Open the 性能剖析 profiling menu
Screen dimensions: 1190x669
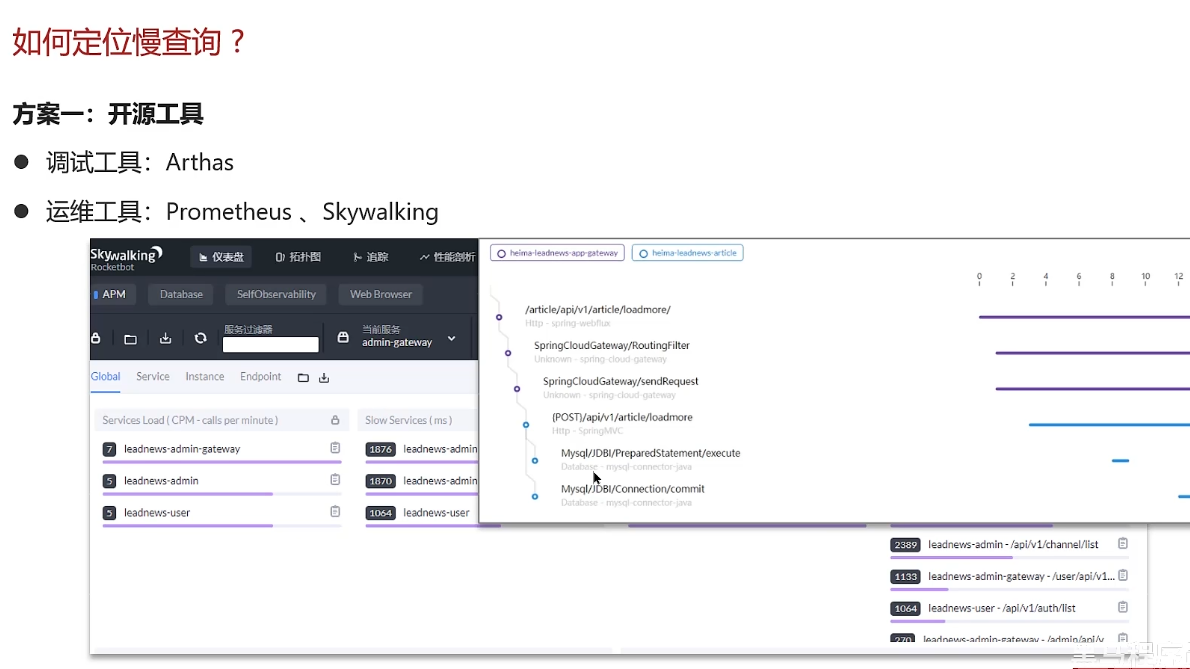point(447,257)
